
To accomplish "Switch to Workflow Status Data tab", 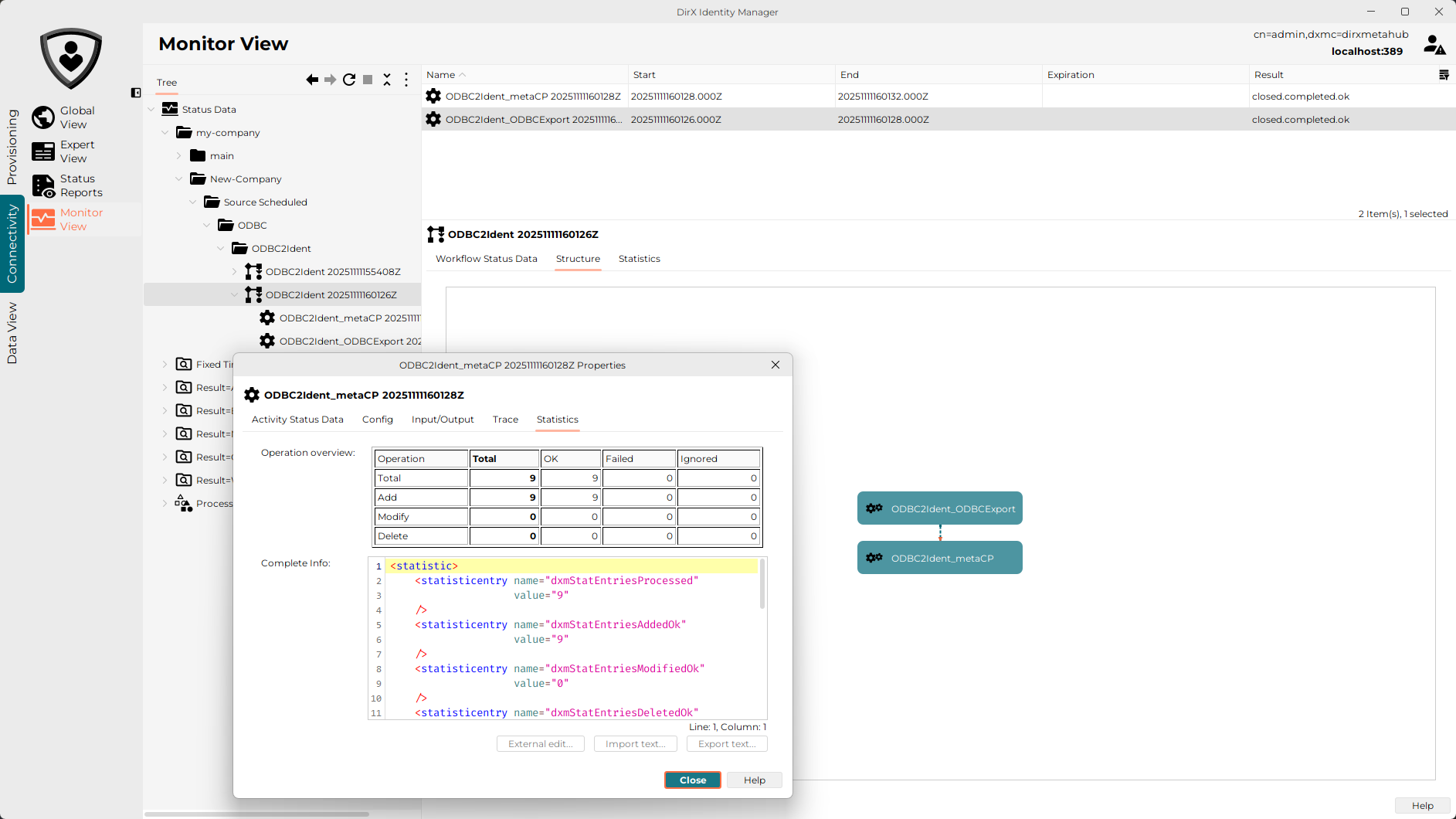I will 487,259.
